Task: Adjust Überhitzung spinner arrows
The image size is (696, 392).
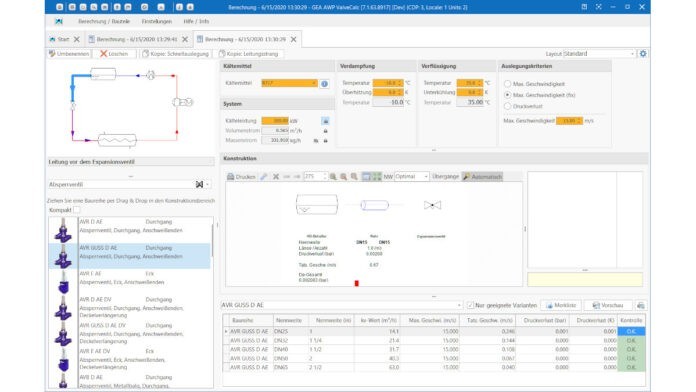Action: 399,93
